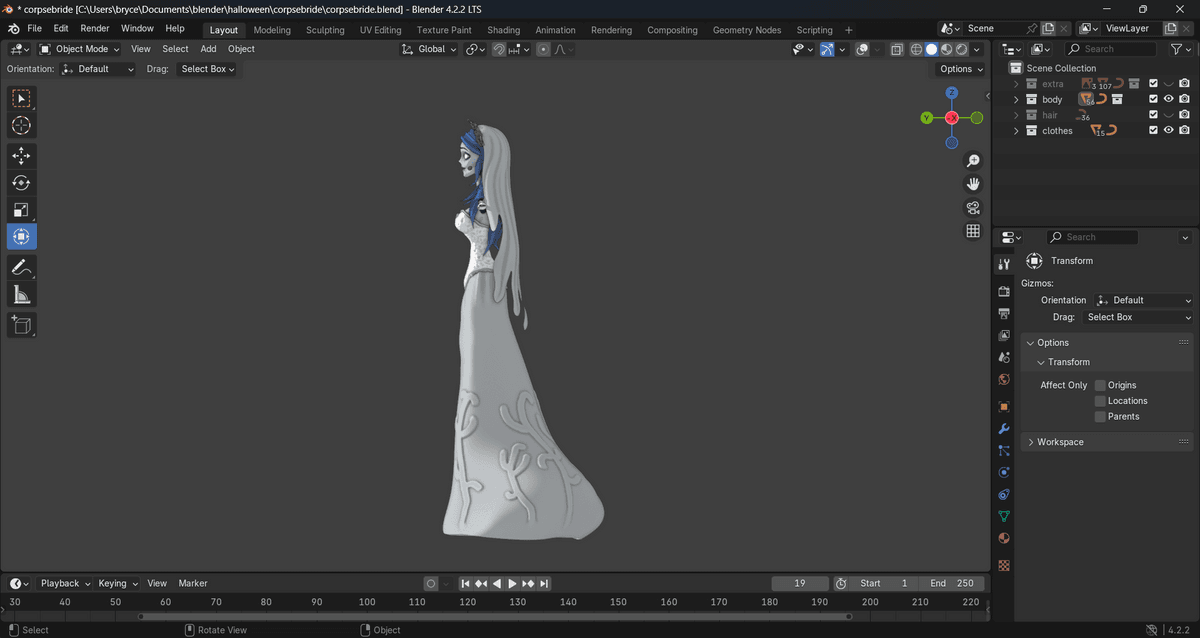Select the Cursor tool in the left toolbar
Viewport: 1200px width, 638px height.
coord(21,126)
